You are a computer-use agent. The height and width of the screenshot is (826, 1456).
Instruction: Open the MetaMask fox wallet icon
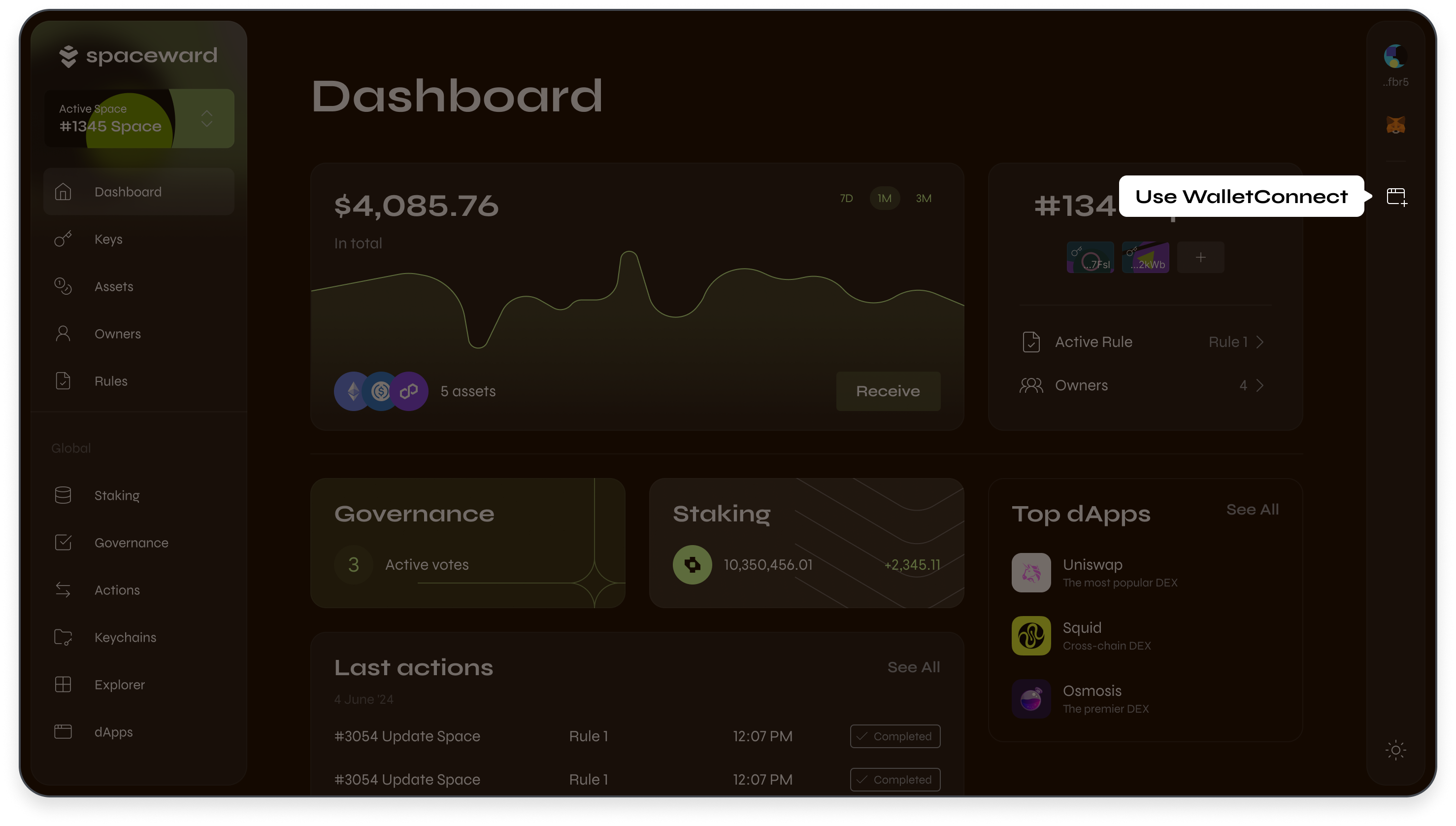coord(1395,125)
